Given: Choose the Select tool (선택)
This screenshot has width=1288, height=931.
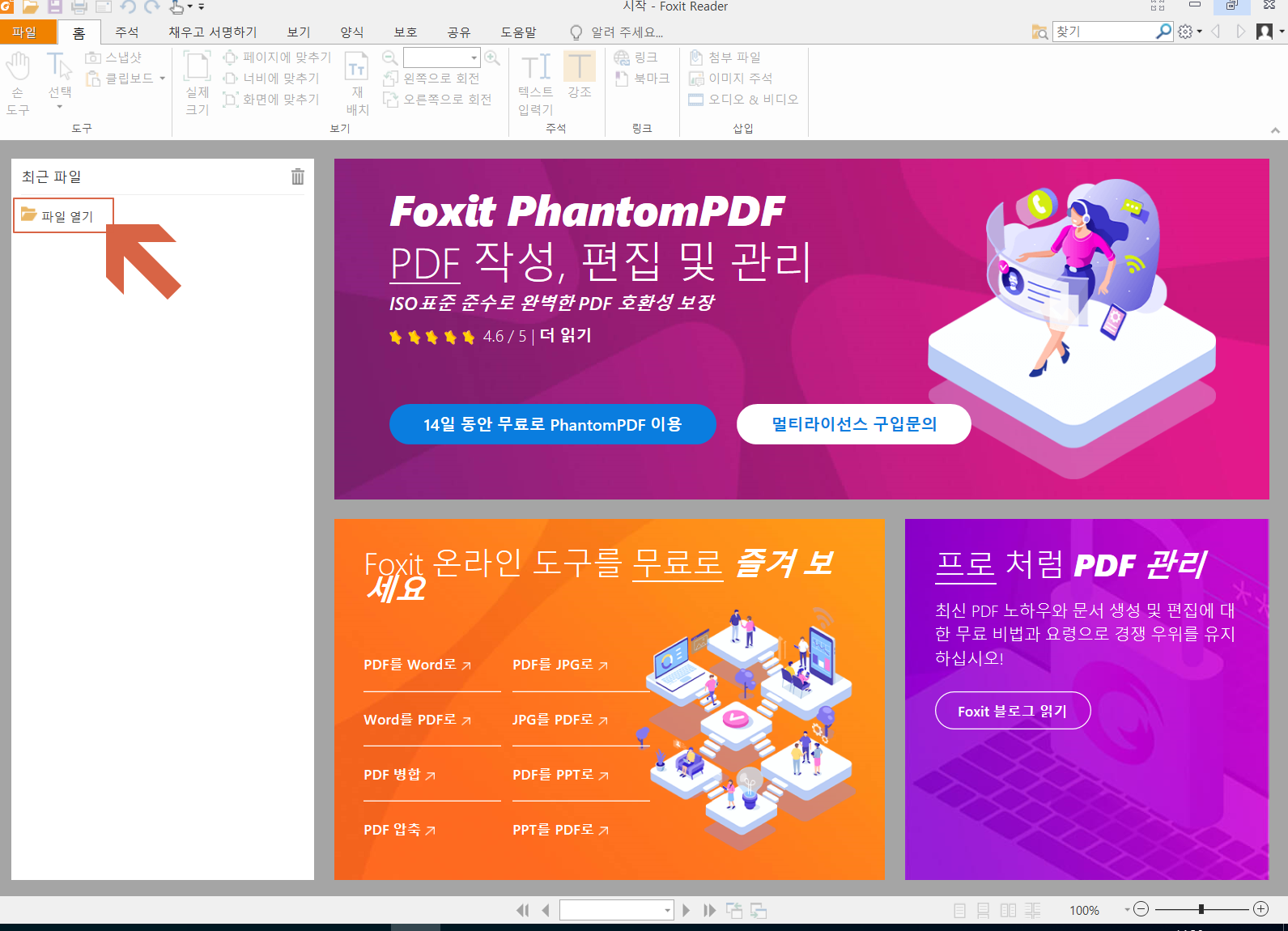Looking at the screenshot, I should pyautogui.click(x=59, y=79).
